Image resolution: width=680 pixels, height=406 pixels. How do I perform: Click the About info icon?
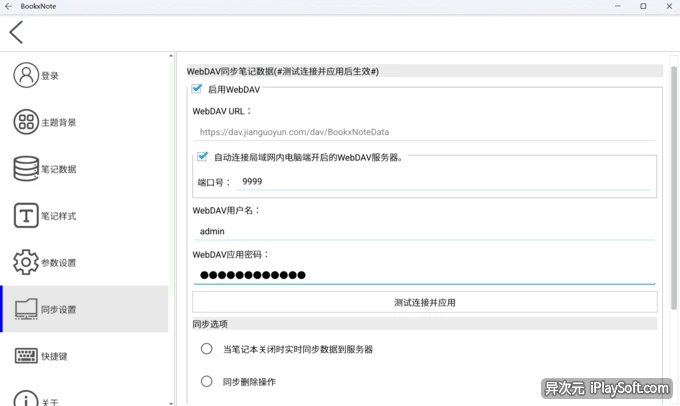click(26, 398)
